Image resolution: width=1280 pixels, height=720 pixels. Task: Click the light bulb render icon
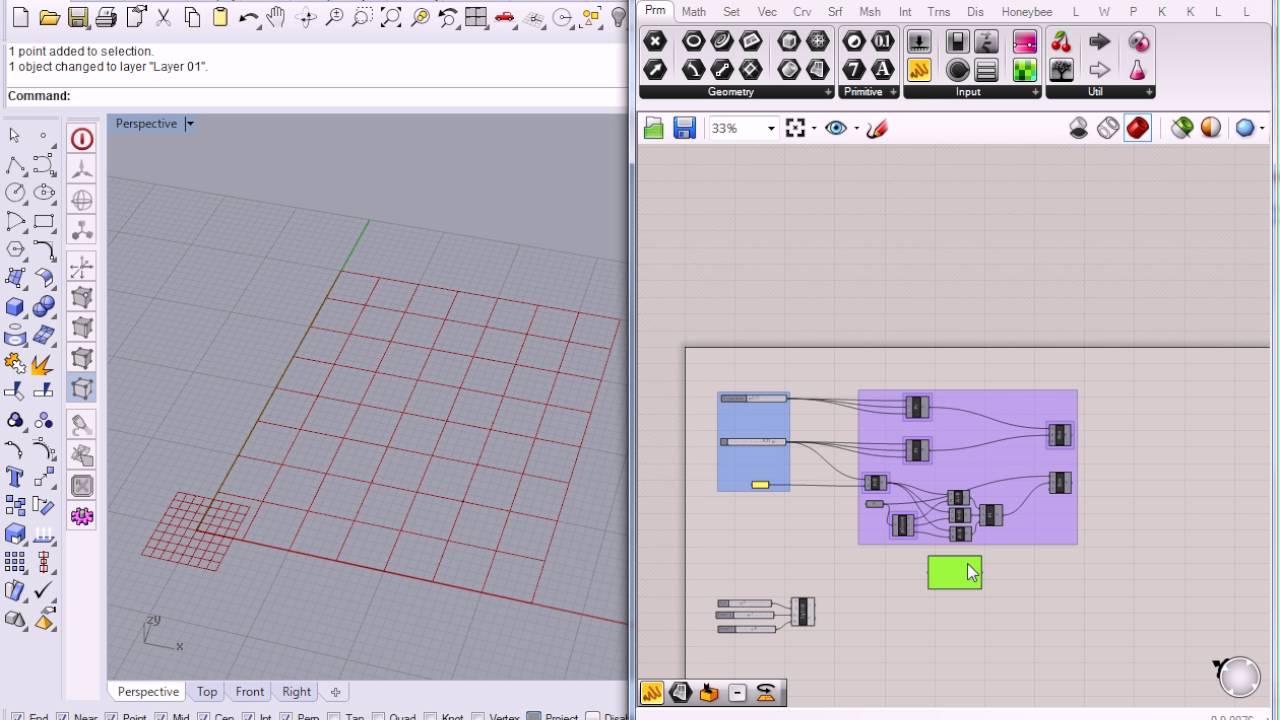point(621,17)
